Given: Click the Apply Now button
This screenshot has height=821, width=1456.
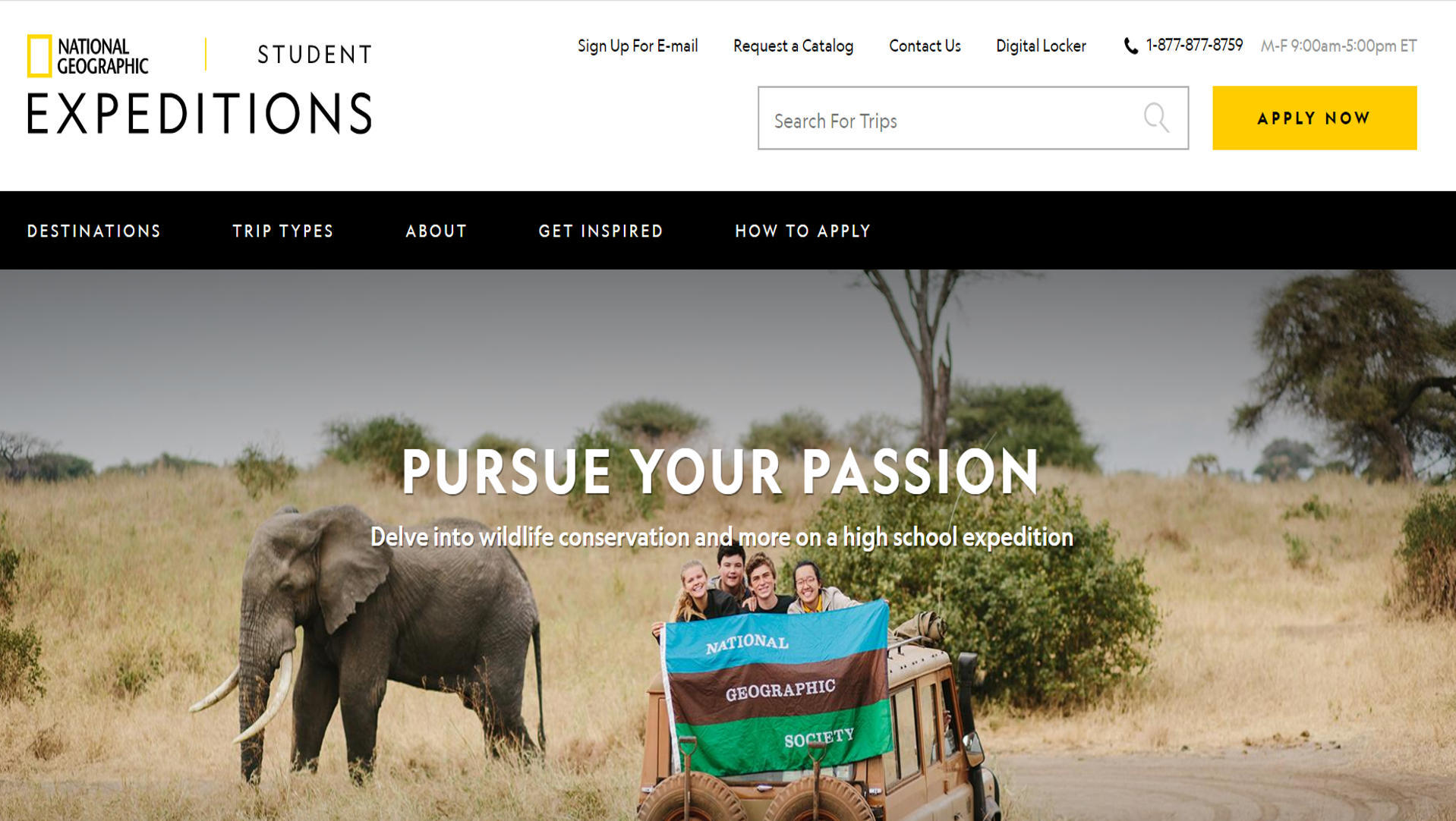Looking at the screenshot, I should (x=1314, y=118).
